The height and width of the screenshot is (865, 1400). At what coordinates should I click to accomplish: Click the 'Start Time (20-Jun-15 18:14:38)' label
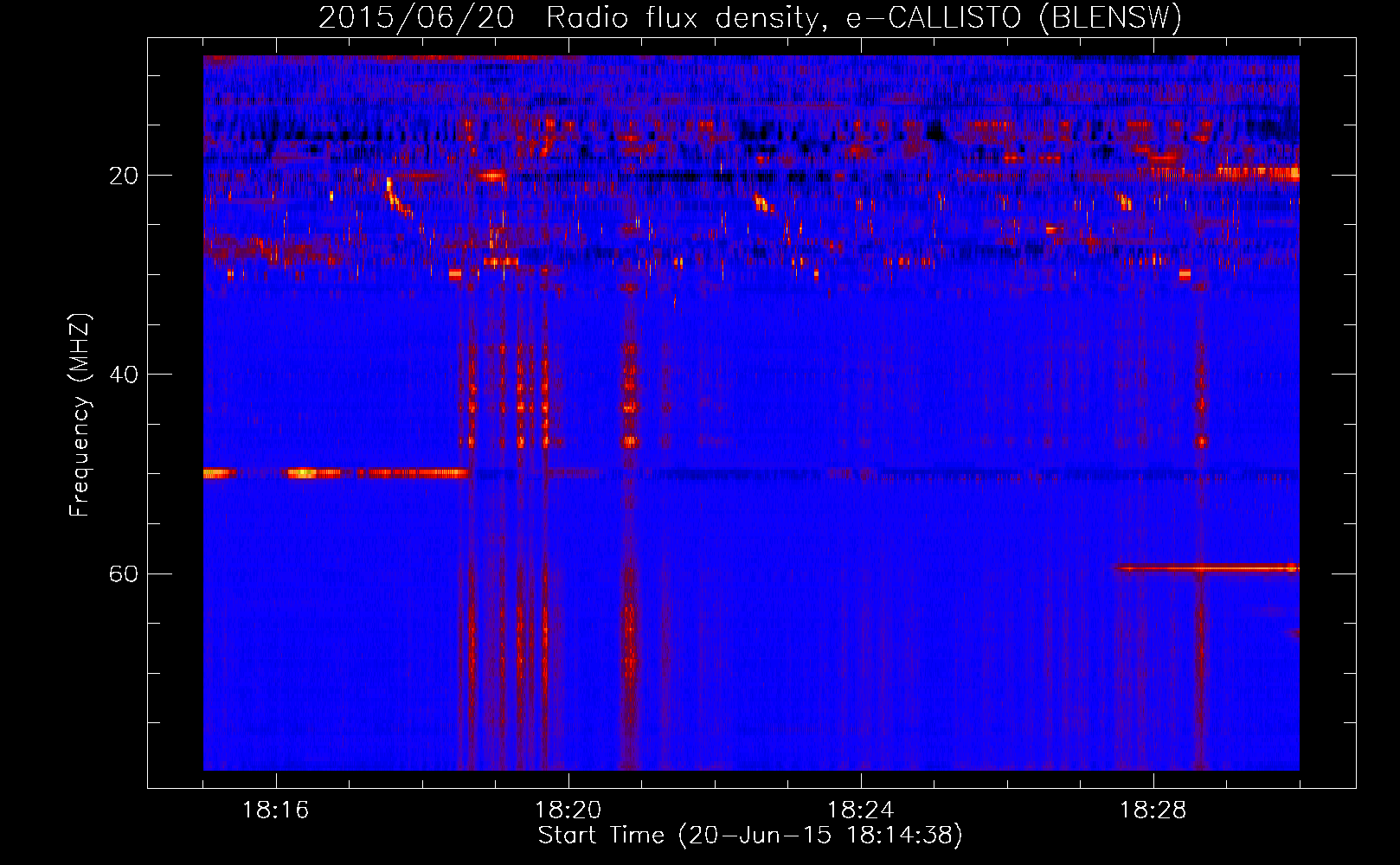[x=750, y=836]
